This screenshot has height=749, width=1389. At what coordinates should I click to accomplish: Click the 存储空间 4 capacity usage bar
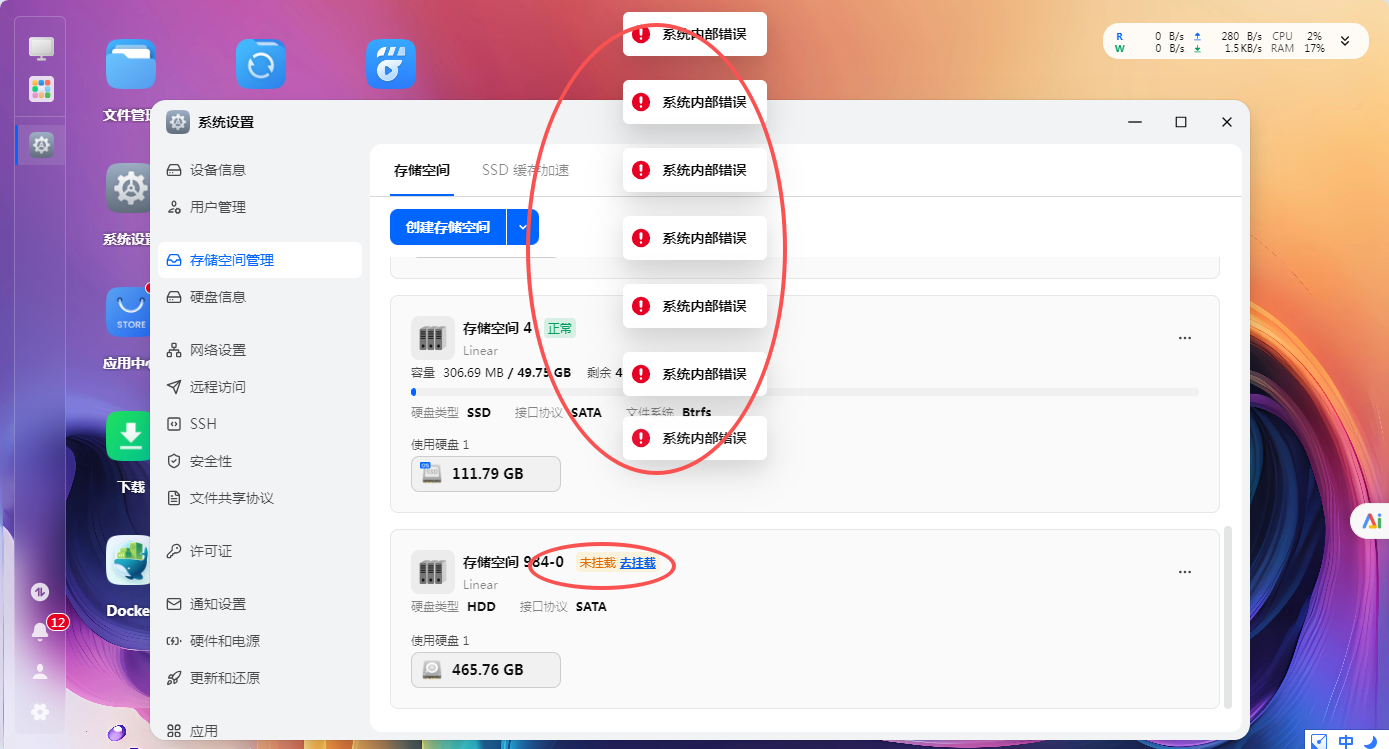(805, 392)
